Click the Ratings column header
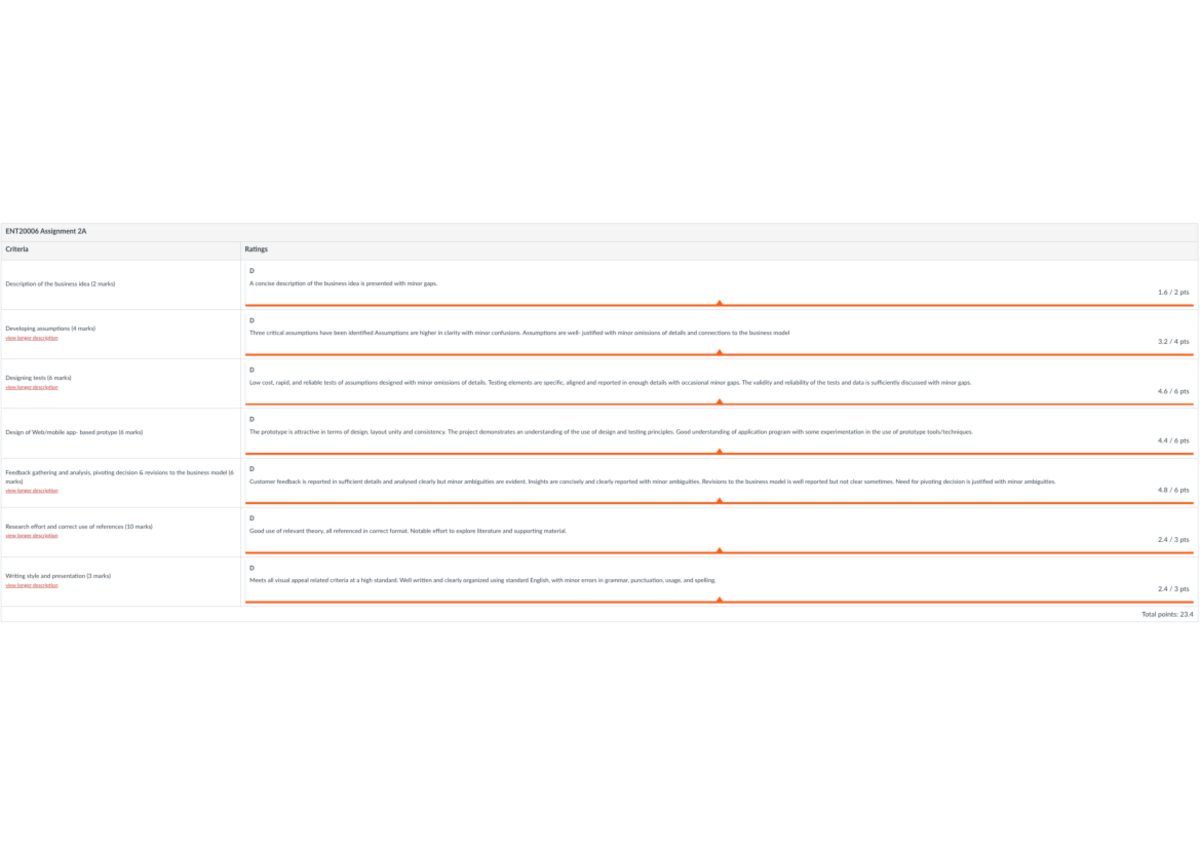The height and width of the screenshot is (848, 1200). pos(257,249)
